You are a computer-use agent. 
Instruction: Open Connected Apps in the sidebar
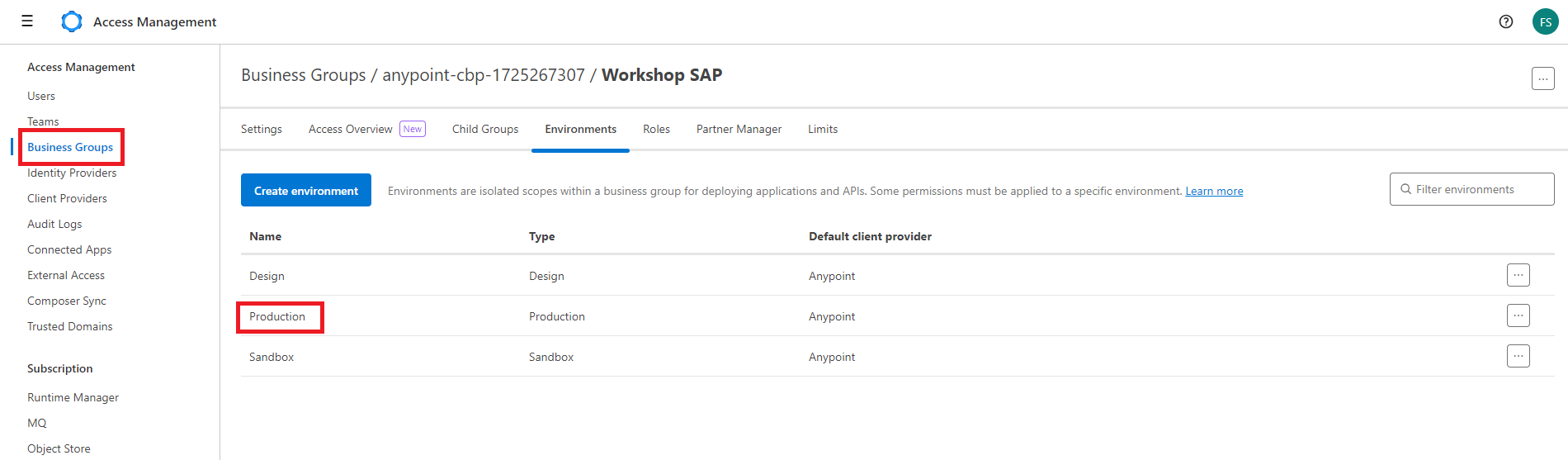pos(69,249)
